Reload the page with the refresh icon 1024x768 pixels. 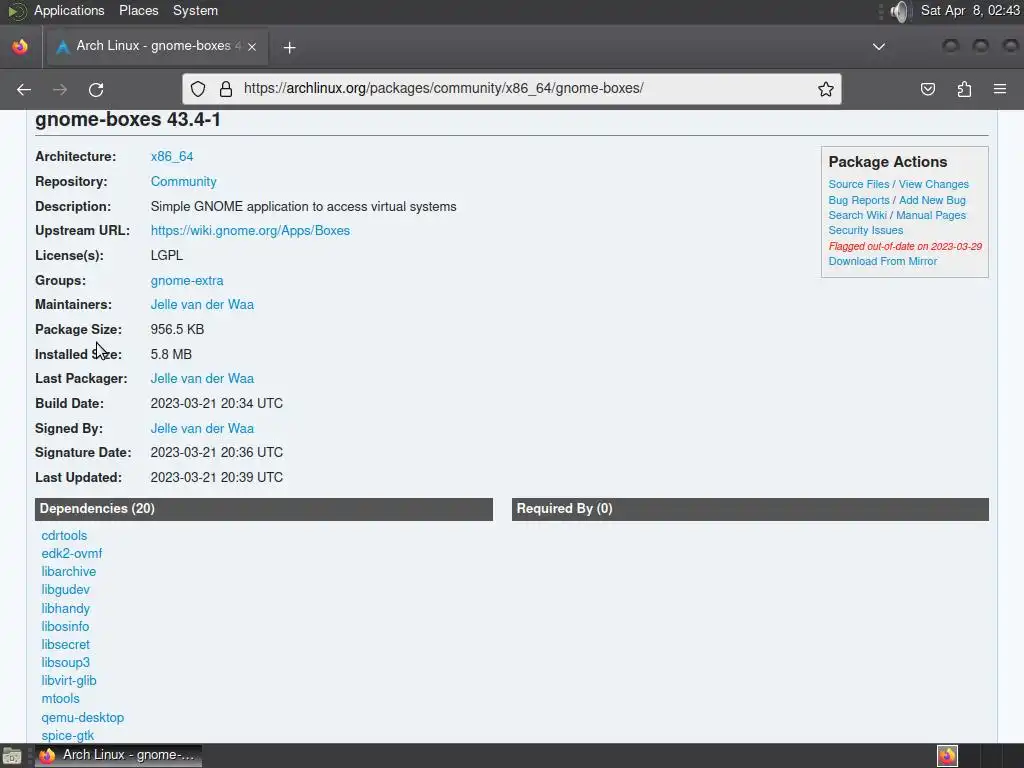(96, 89)
